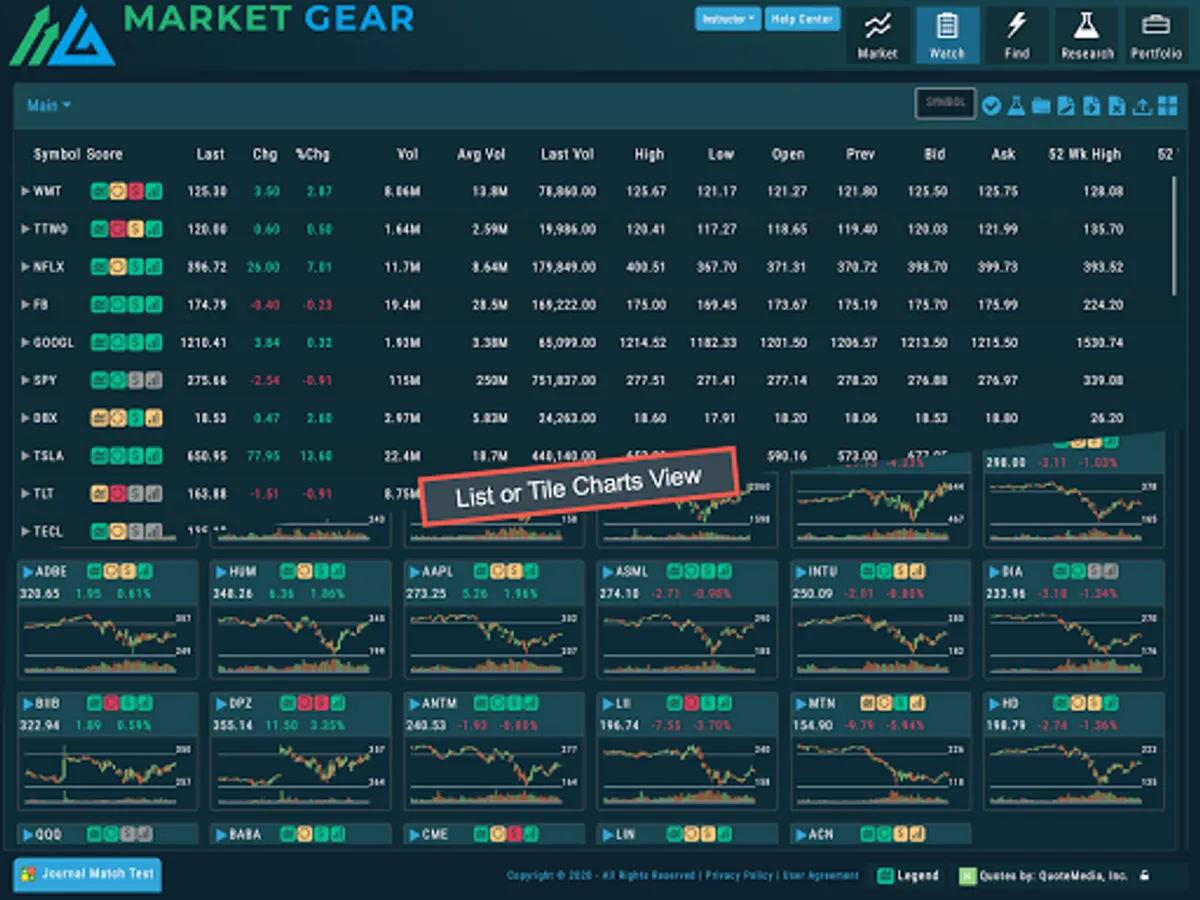
Task: Click WMT's red dollar score badge
Action: [135, 191]
